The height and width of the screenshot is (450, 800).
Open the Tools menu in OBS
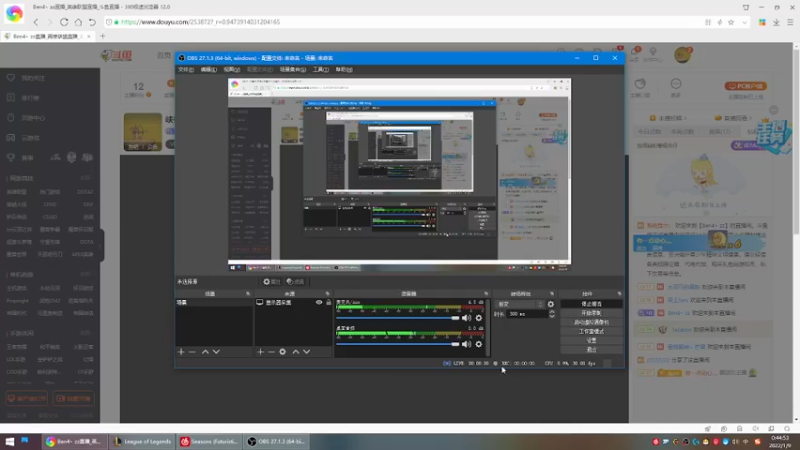(x=320, y=70)
